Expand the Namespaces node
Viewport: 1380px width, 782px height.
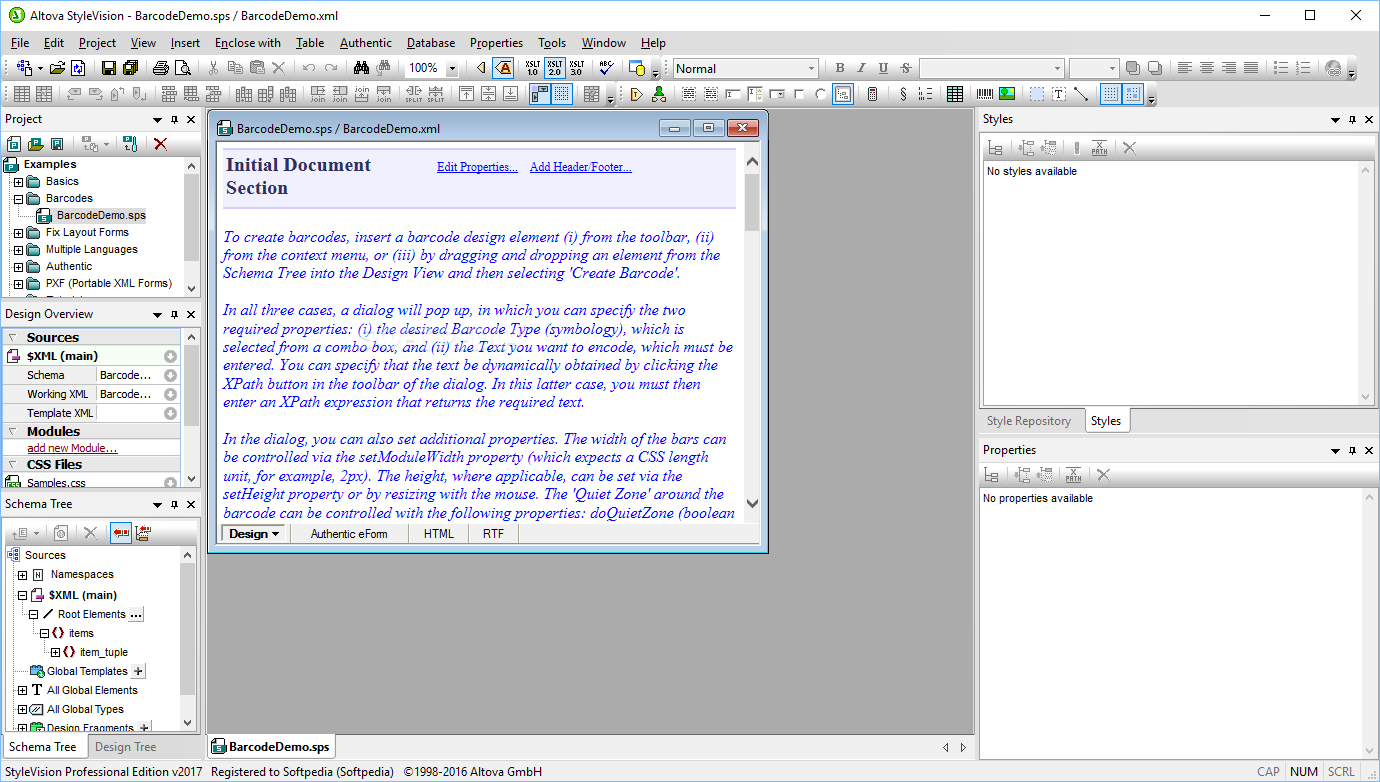[x=22, y=575]
